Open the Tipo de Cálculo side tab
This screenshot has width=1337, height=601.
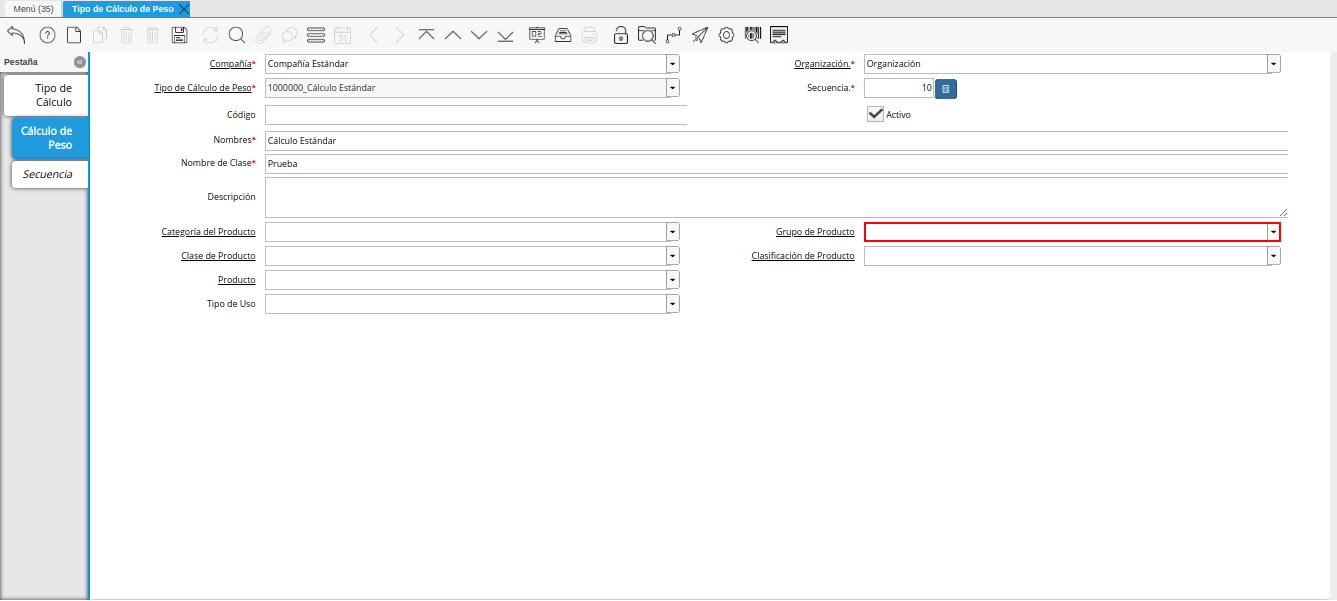point(46,95)
